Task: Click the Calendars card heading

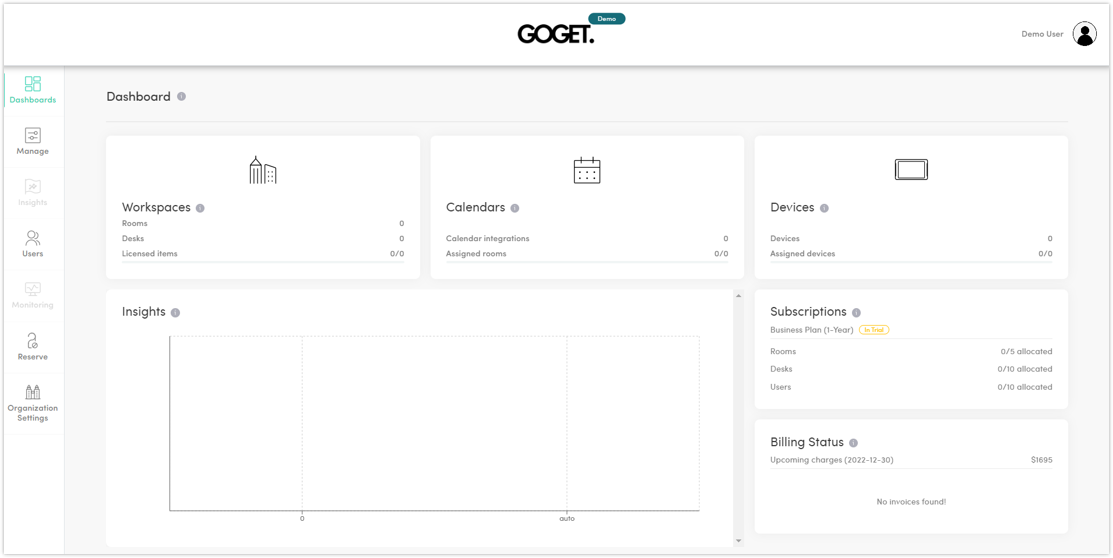Action: [476, 207]
